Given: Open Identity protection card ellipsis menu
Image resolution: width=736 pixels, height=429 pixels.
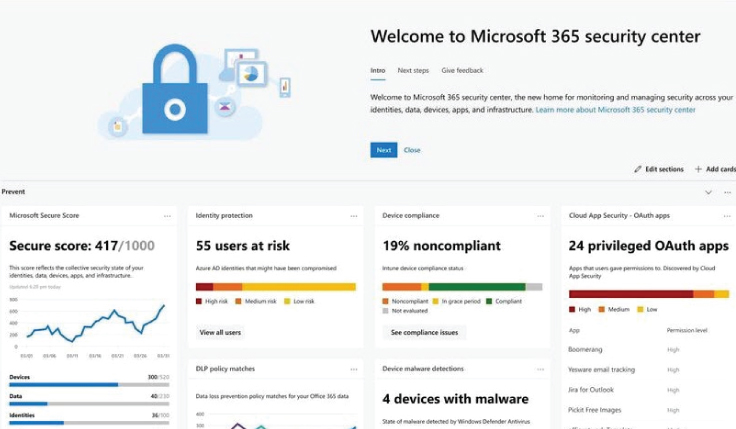Looking at the screenshot, I should [x=353, y=216].
